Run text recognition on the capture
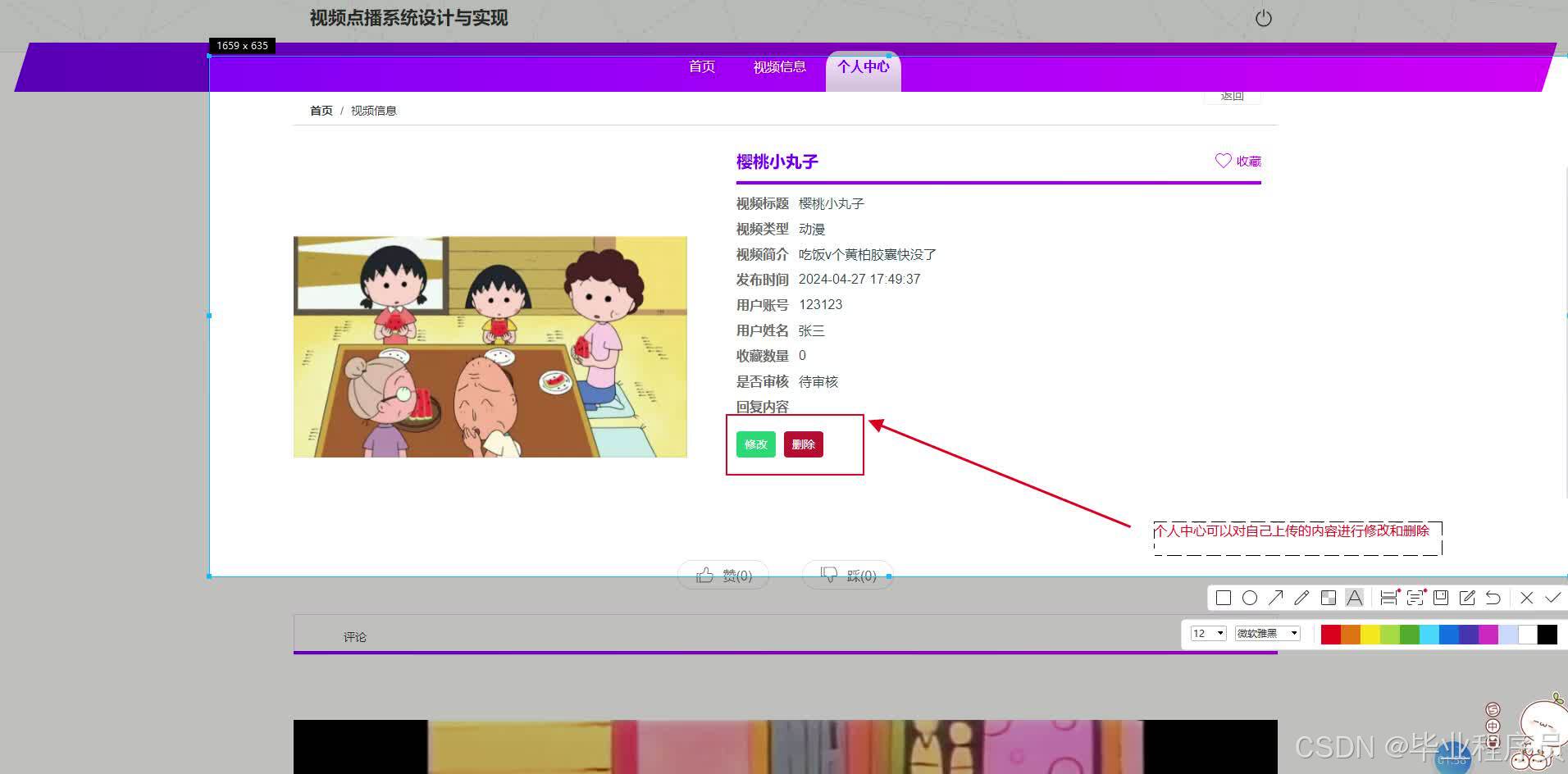 point(1415,598)
